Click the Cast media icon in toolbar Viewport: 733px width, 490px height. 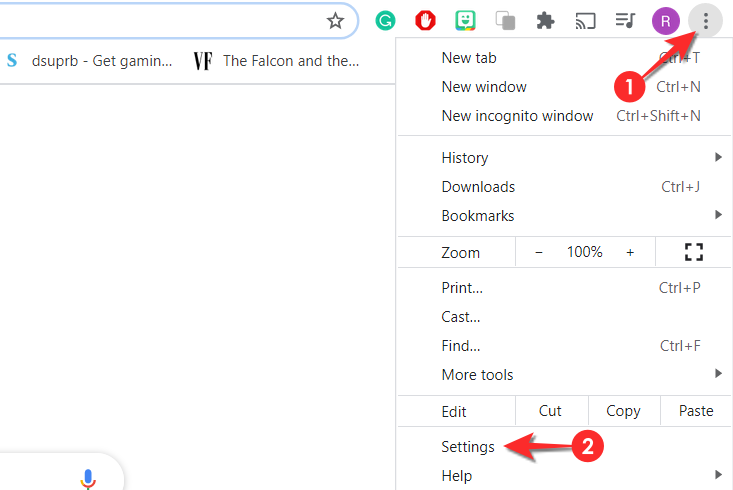(585, 21)
